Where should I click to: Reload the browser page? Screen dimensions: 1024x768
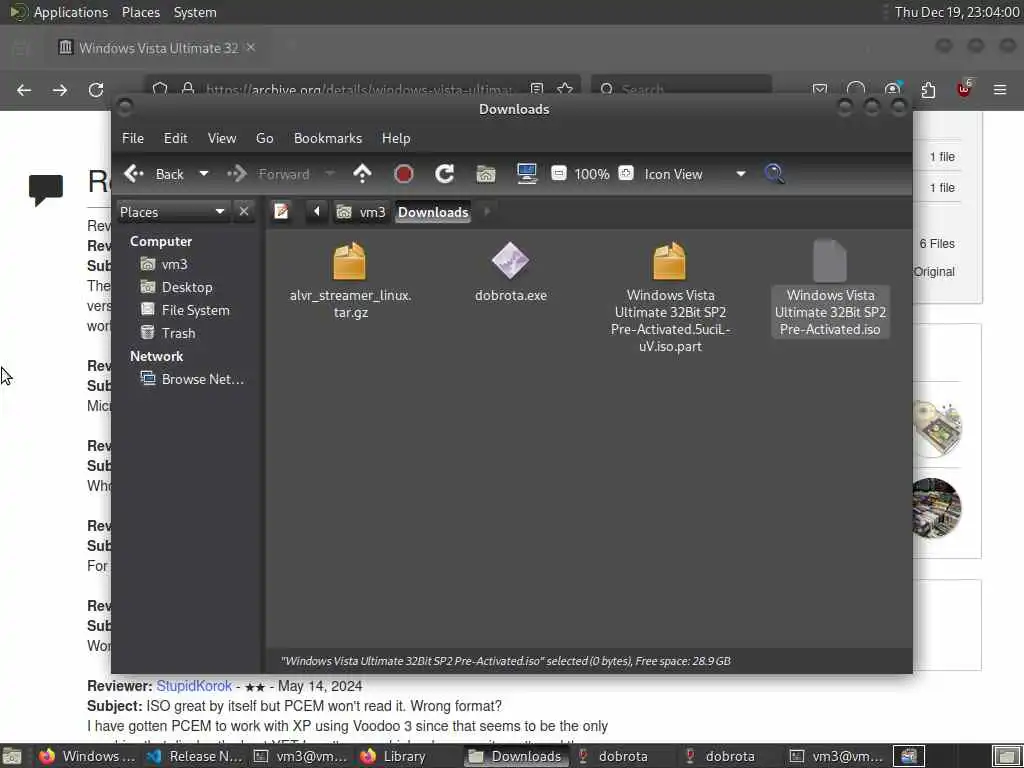click(96, 89)
